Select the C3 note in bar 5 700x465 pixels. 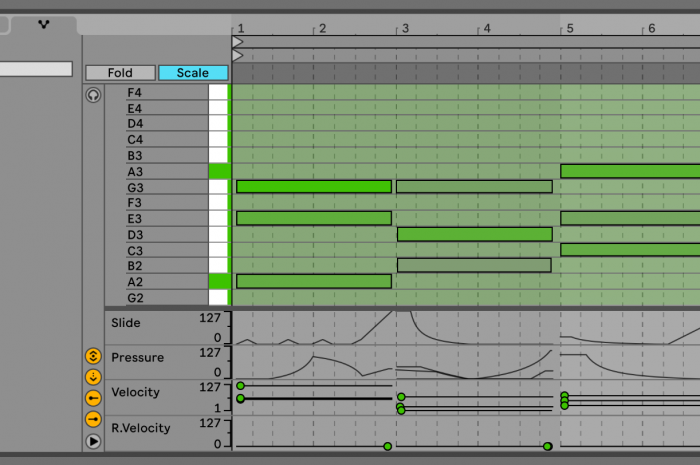click(630, 249)
